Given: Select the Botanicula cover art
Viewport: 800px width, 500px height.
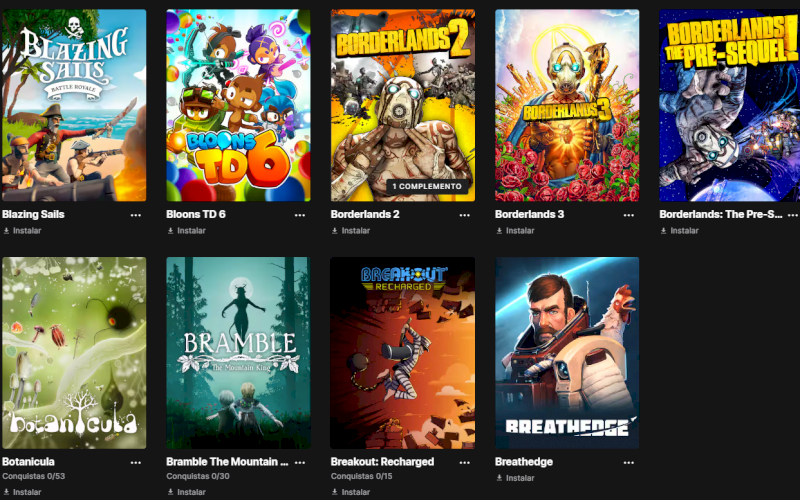Looking at the screenshot, I should pos(74,353).
